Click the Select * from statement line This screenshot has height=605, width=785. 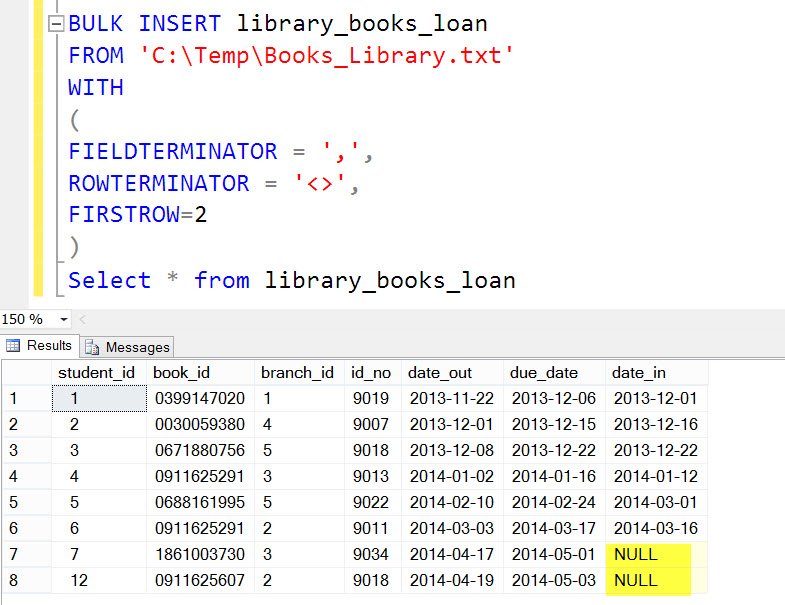[x=291, y=280]
